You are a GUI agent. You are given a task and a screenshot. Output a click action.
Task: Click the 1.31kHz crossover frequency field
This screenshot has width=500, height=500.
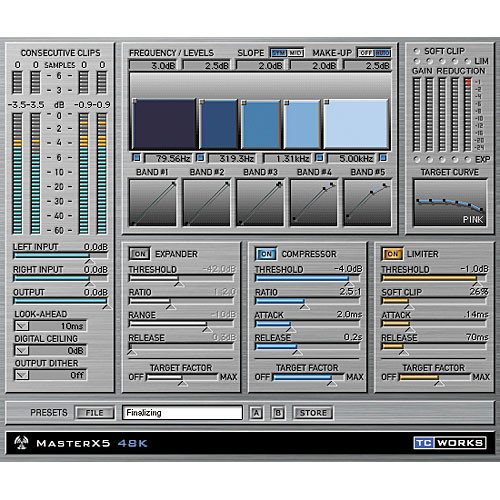pos(288,158)
